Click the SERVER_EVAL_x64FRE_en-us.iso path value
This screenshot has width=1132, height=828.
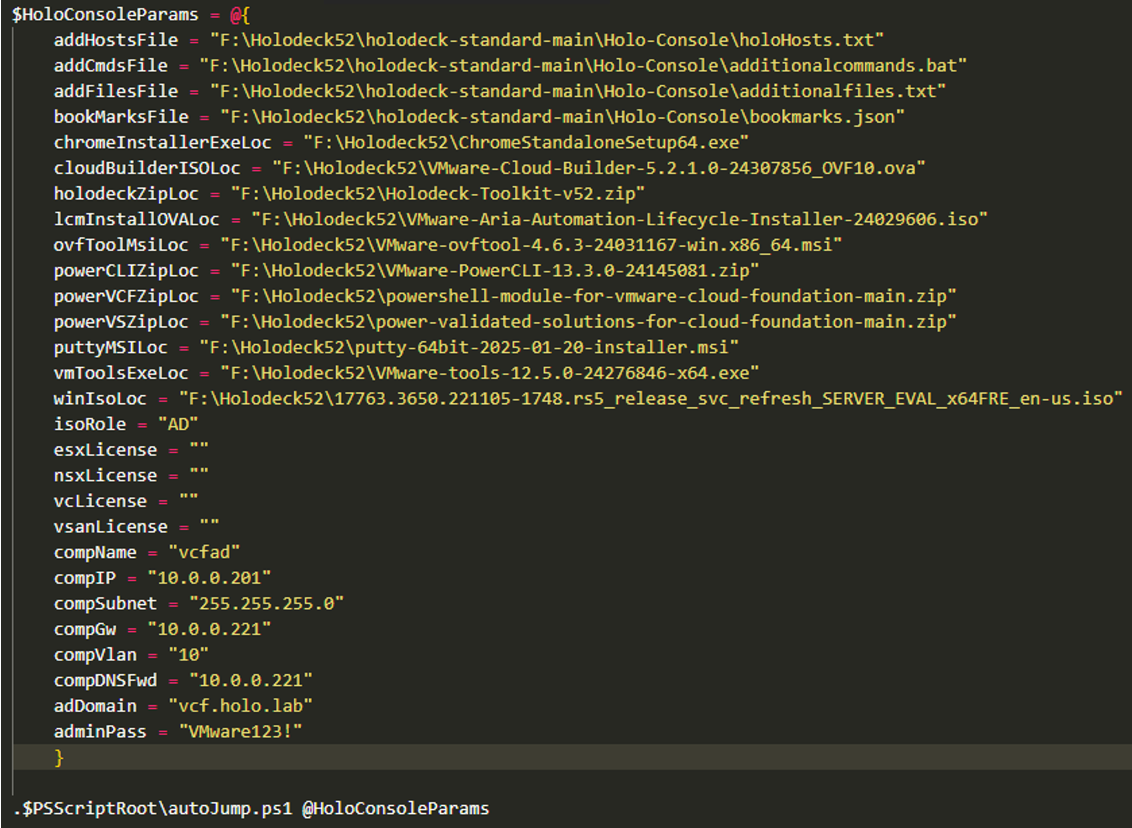[x=650, y=398]
